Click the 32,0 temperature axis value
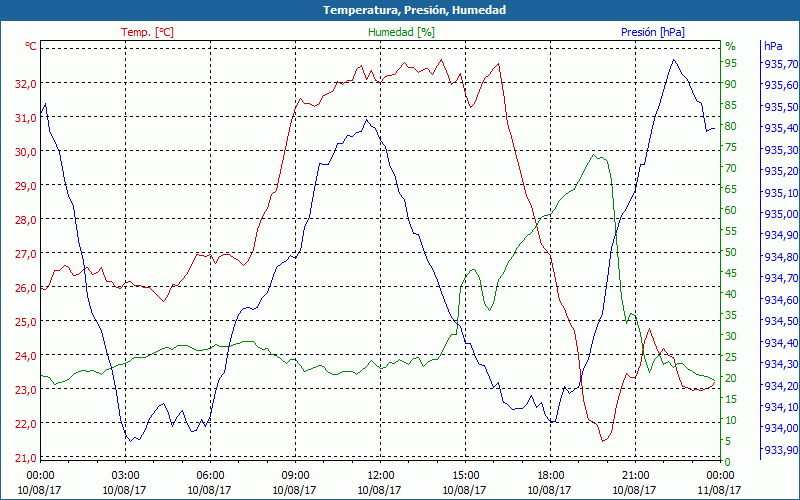This screenshot has width=800, height=500. point(26,84)
